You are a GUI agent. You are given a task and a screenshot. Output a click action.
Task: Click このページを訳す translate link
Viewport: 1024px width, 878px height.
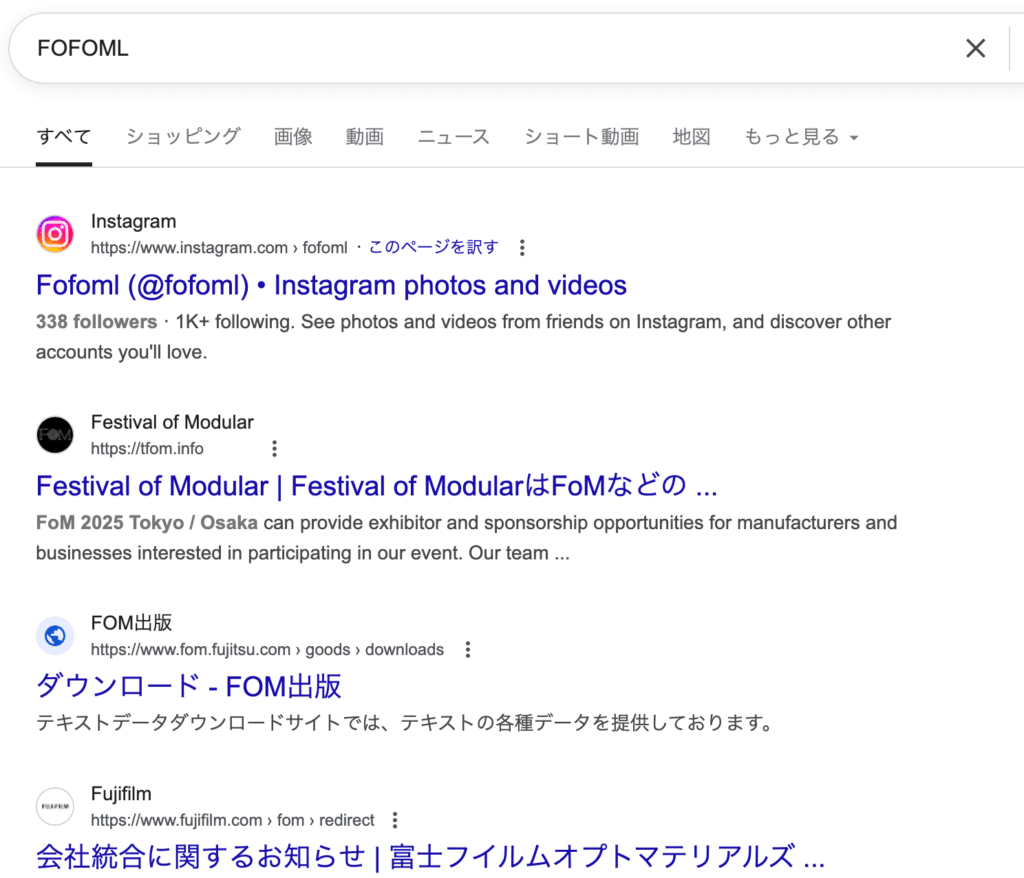tap(434, 248)
